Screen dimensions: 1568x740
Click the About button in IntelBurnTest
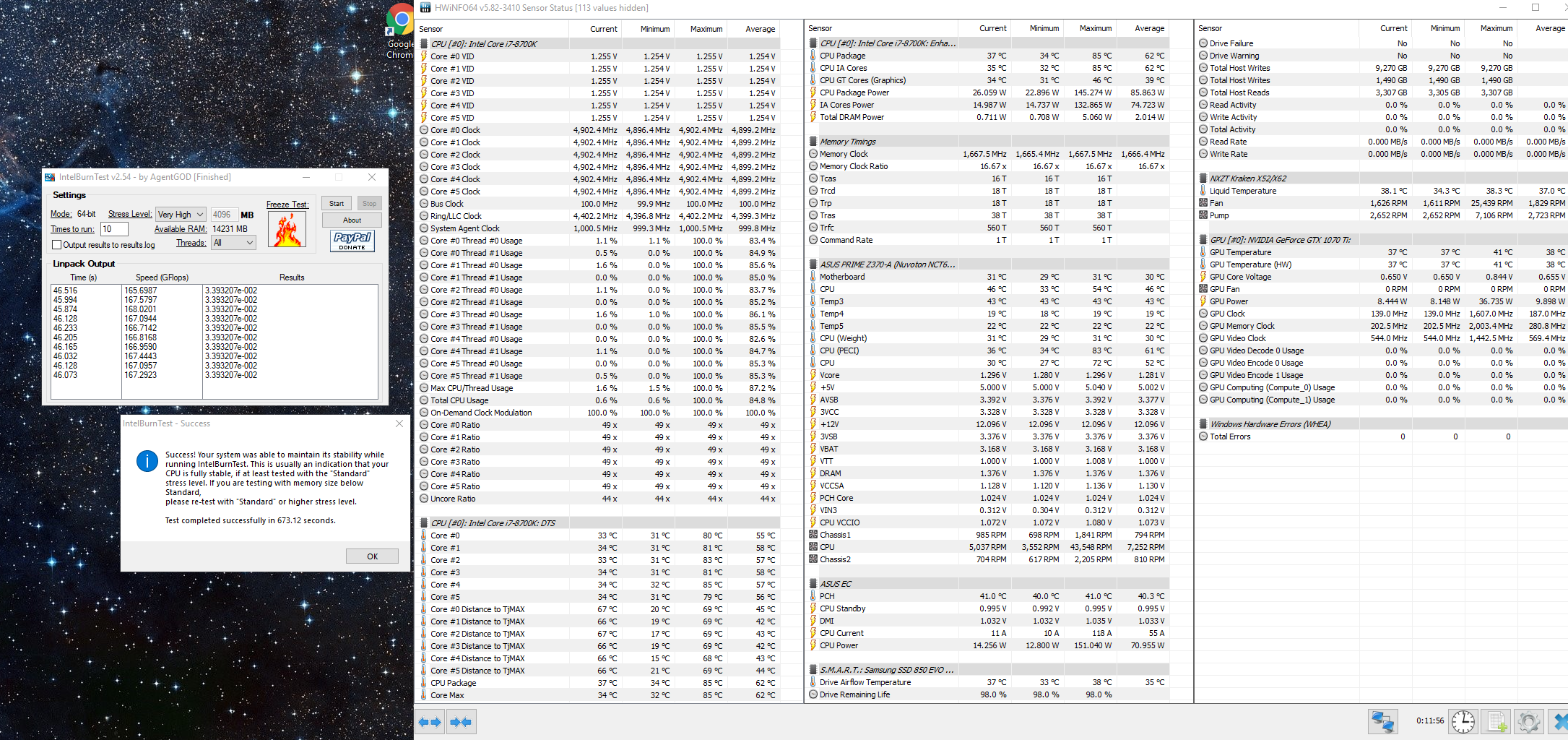352,220
